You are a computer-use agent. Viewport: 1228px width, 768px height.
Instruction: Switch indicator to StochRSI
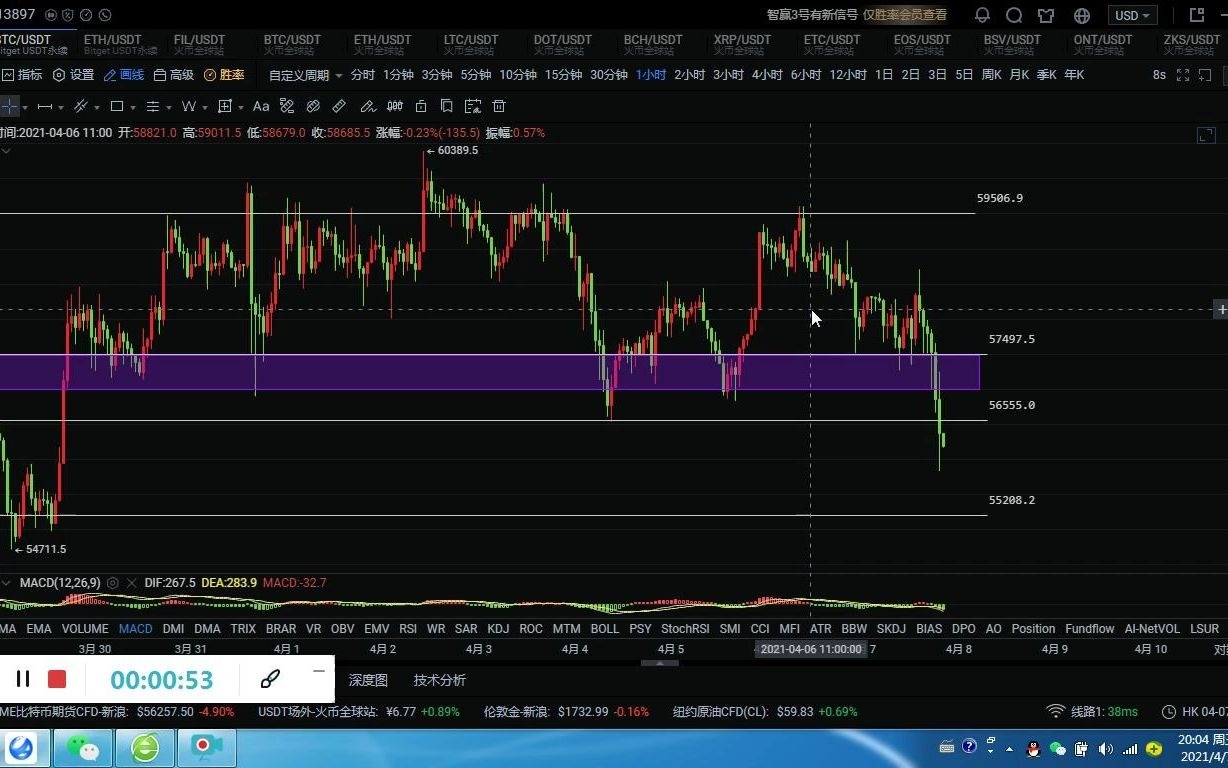685,629
